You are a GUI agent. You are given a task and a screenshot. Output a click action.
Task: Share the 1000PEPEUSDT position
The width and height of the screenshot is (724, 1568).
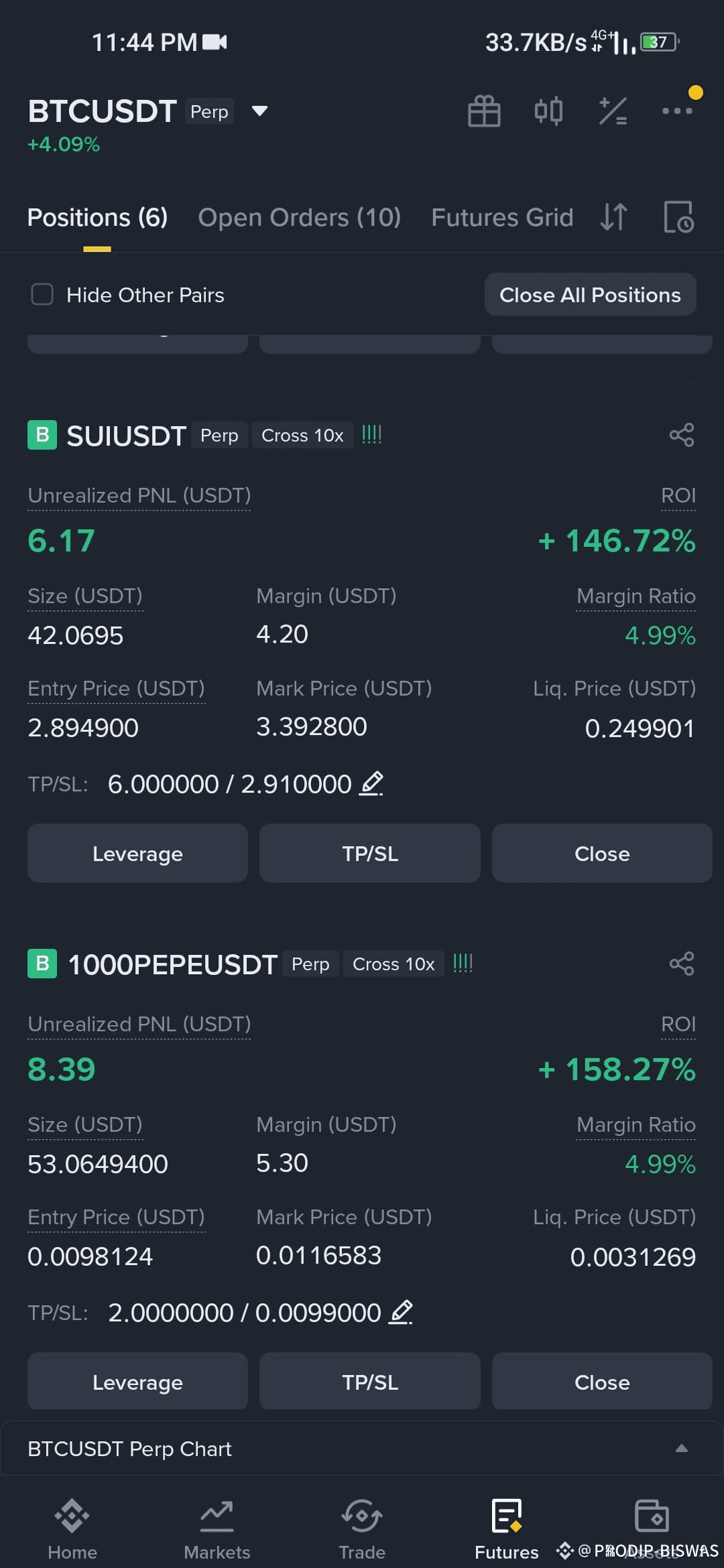click(682, 964)
